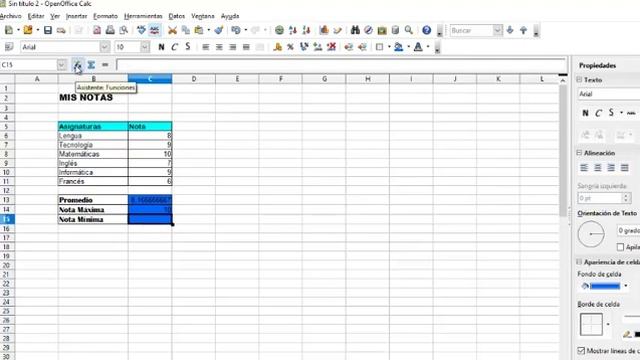Open the Formato menu
Image resolution: width=640 pixels, height=360 pixels.
point(105,16)
